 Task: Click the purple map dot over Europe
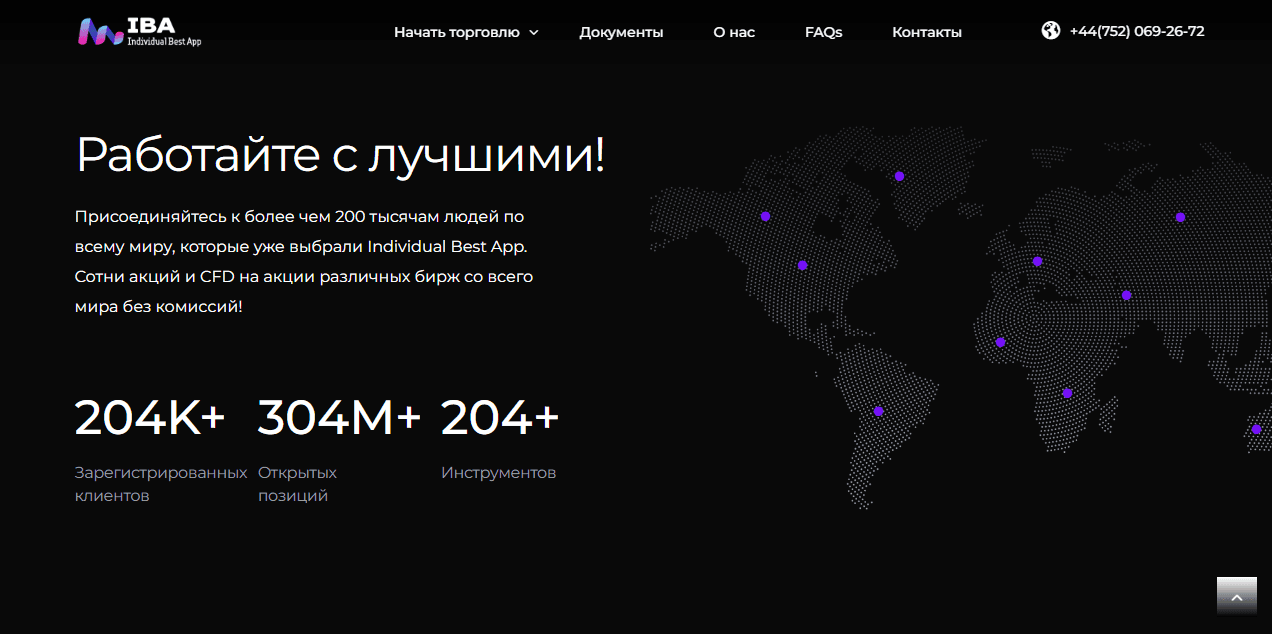pyautogui.click(x=1037, y=261)
